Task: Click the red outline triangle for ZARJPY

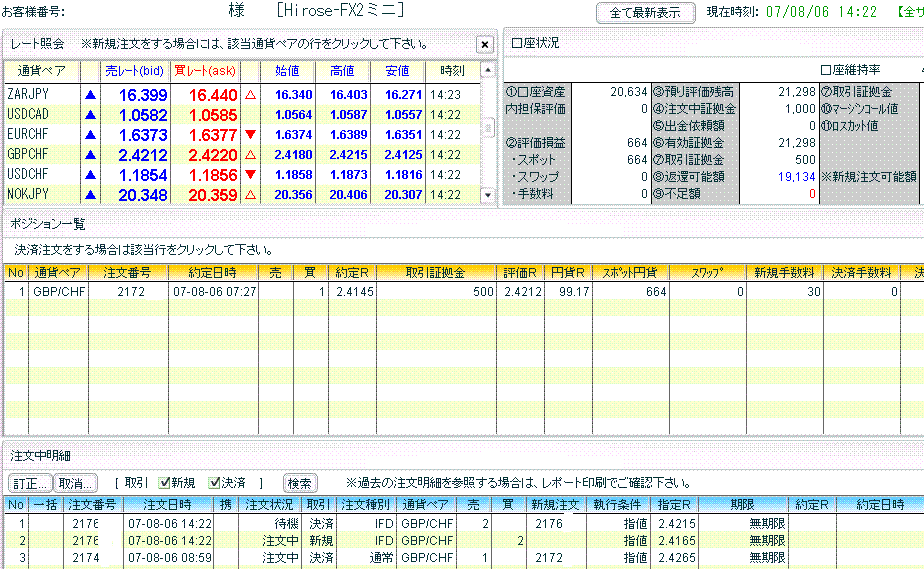Action: click(250, 94)
